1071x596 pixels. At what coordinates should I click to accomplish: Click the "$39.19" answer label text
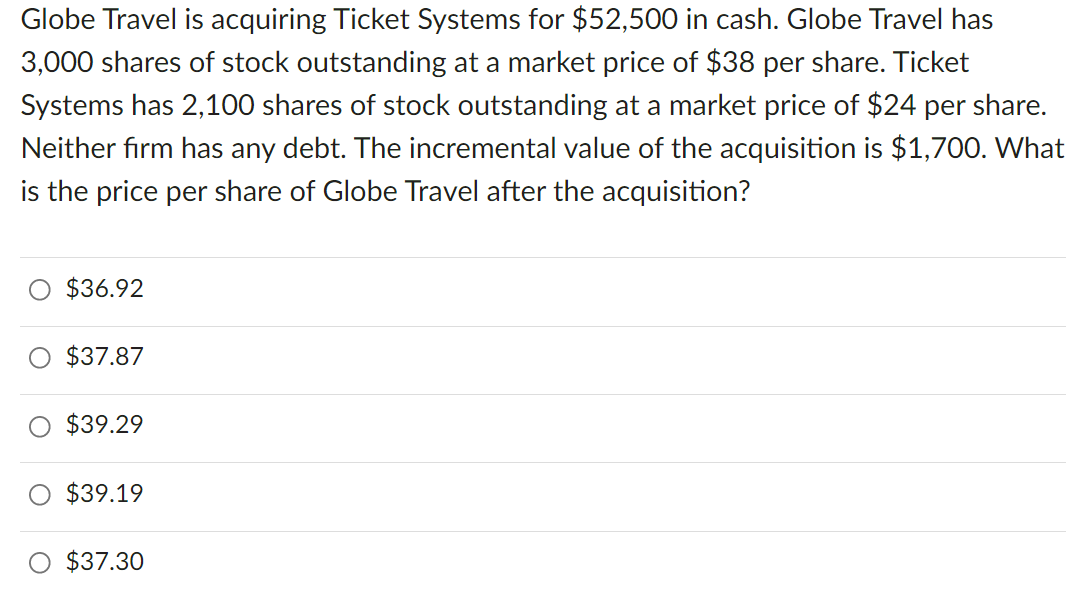pyautogui.click(x=105, y=493)
